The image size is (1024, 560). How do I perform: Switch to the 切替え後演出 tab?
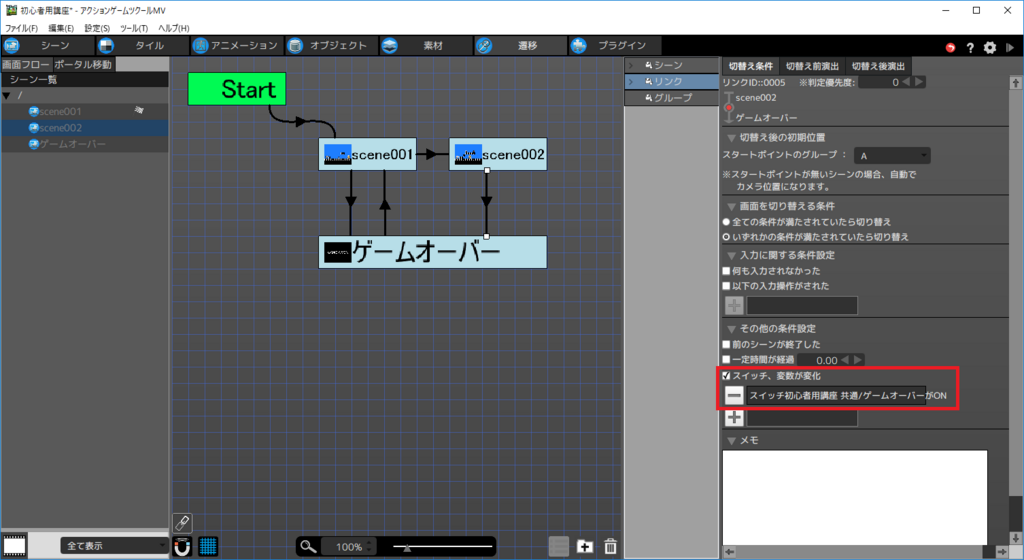[878, 66]
